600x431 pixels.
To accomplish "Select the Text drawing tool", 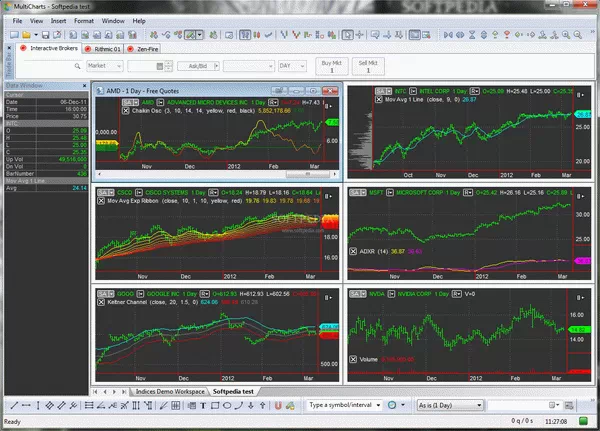I will click(x=203, y=405).
